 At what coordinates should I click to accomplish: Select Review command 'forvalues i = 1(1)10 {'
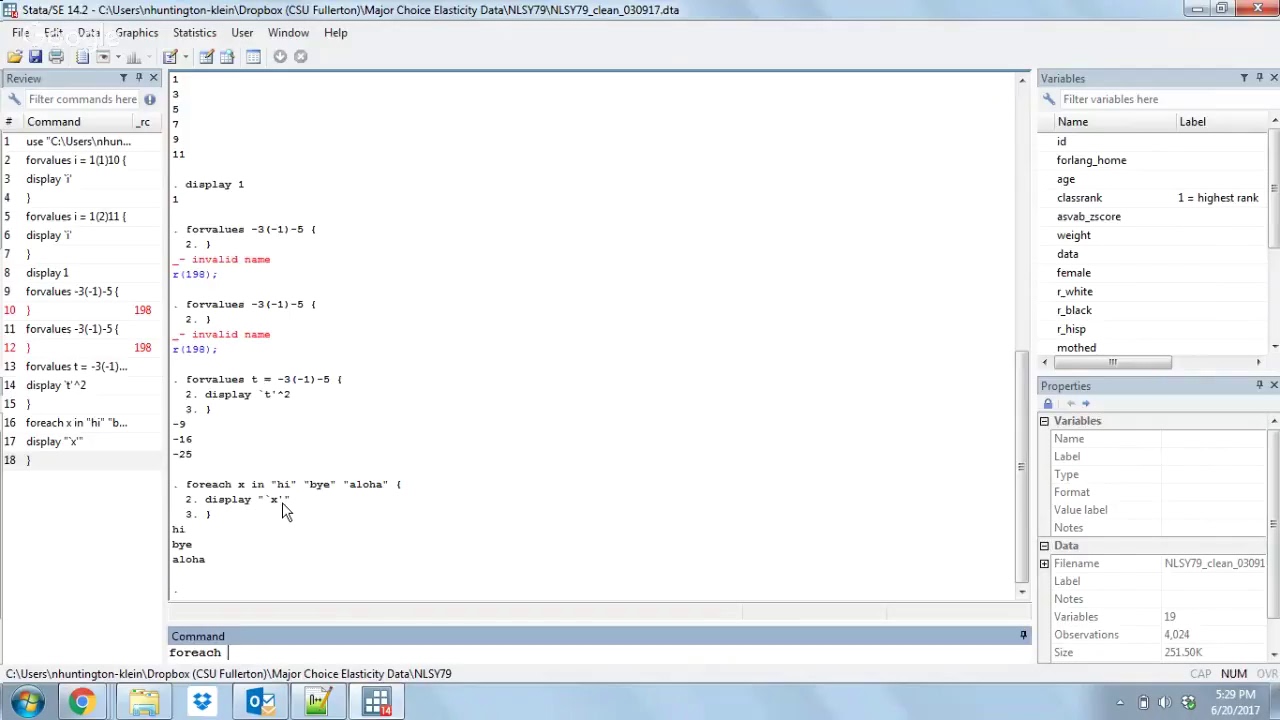pyautogui.click(x=81, y=160)
